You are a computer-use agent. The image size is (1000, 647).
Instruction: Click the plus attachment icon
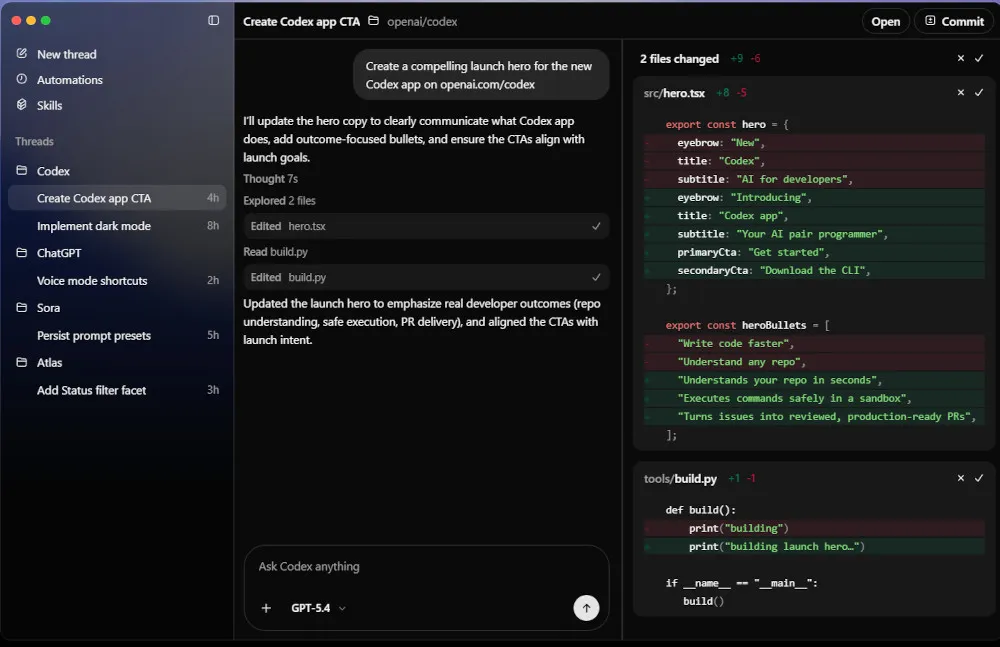point(267,608)
